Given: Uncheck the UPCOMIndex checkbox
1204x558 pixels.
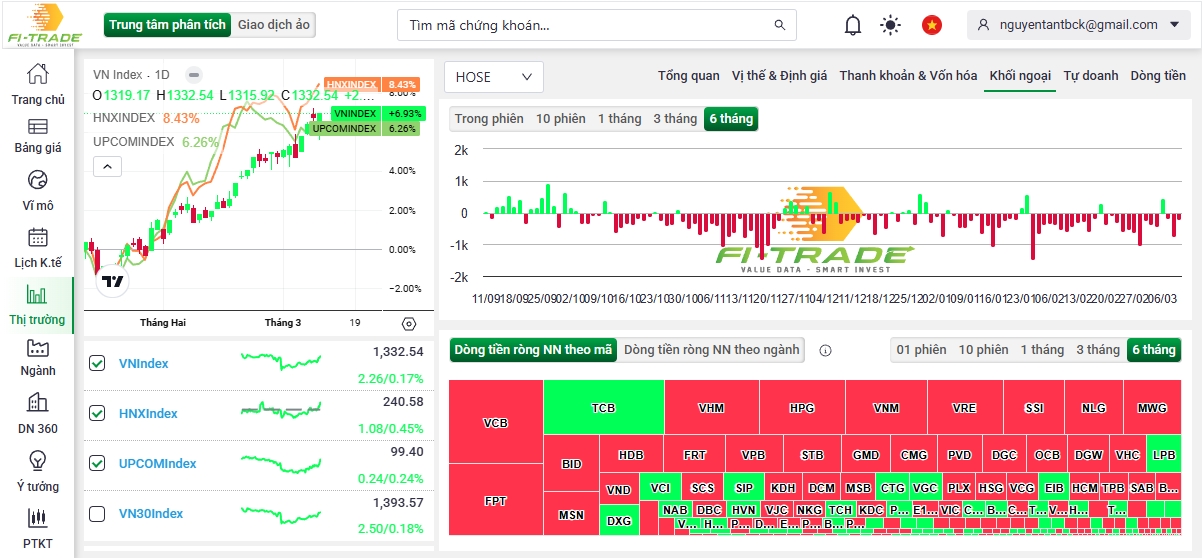Looking at the screenshot, I should tap(97, 463).
